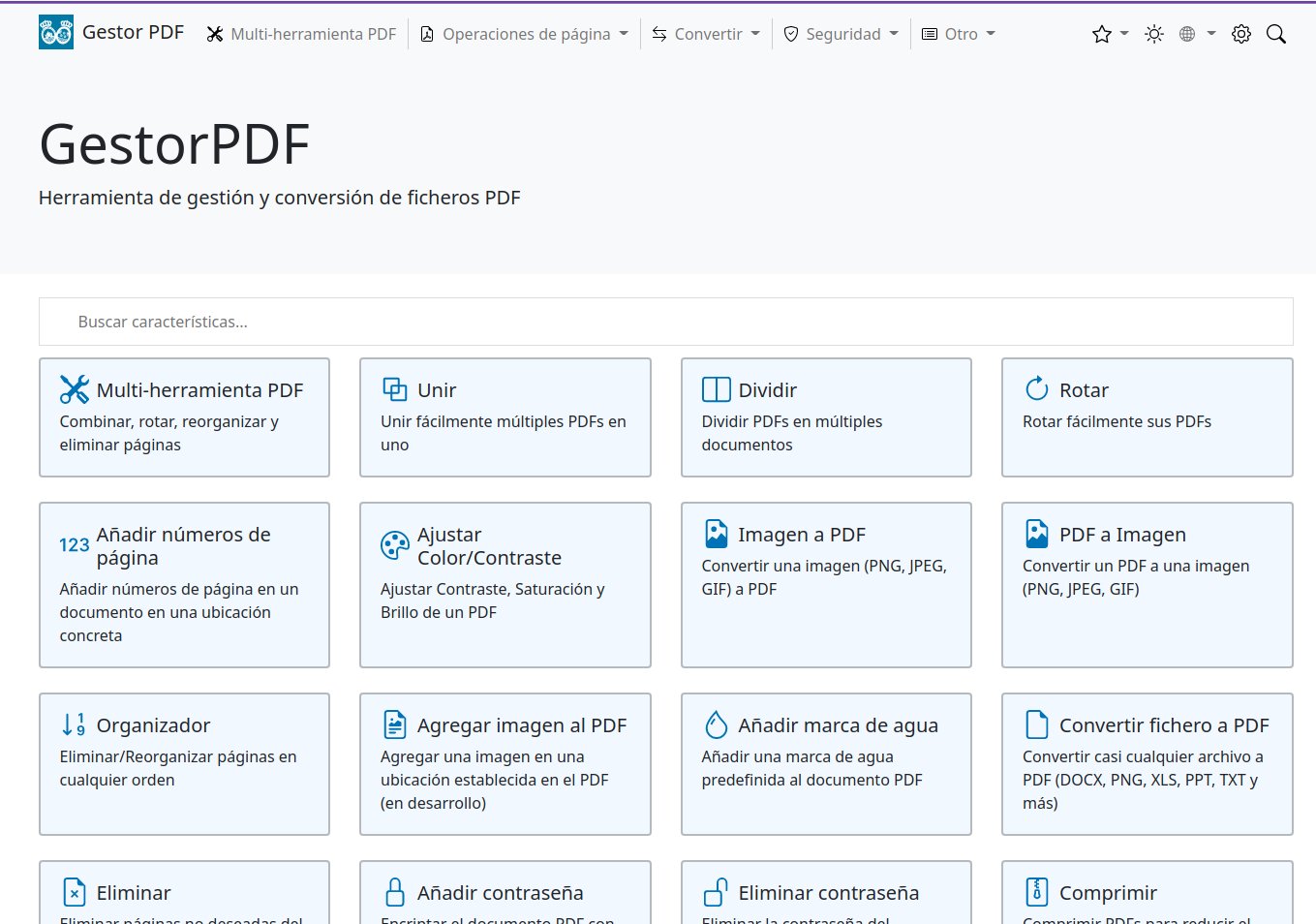The width and height of the screenshot is (1316, 924).
Task: Click the Gestor PDF logo icon
Action: [56, 33]
